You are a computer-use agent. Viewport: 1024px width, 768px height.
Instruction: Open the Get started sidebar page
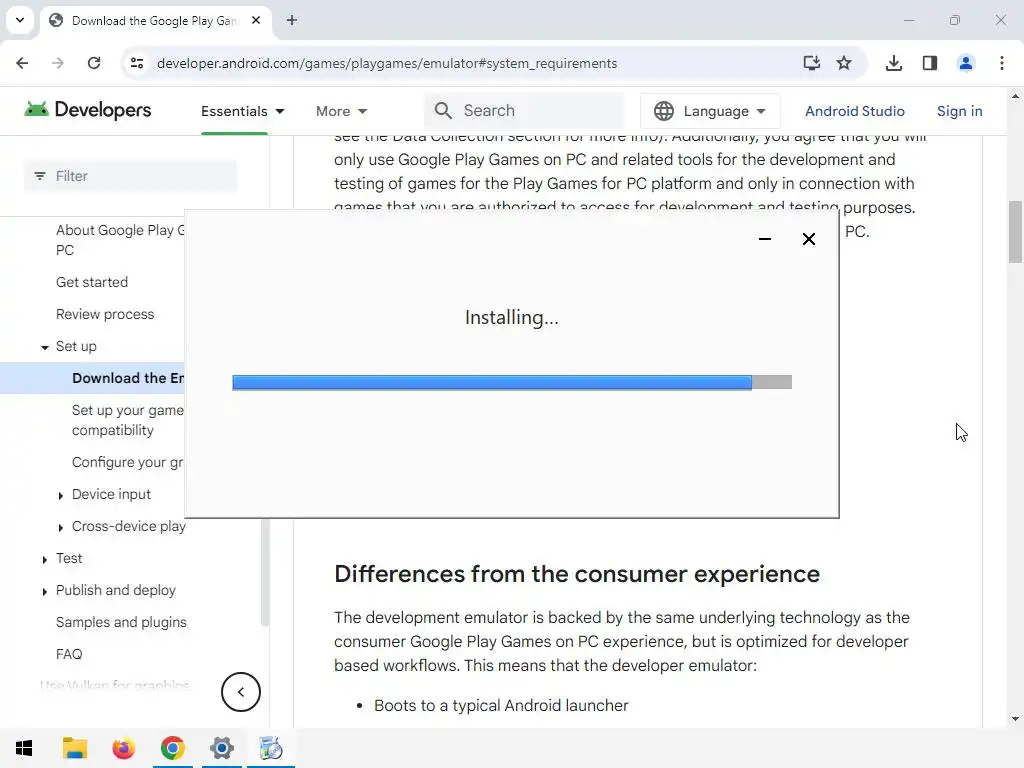click(x=92, y=282)
